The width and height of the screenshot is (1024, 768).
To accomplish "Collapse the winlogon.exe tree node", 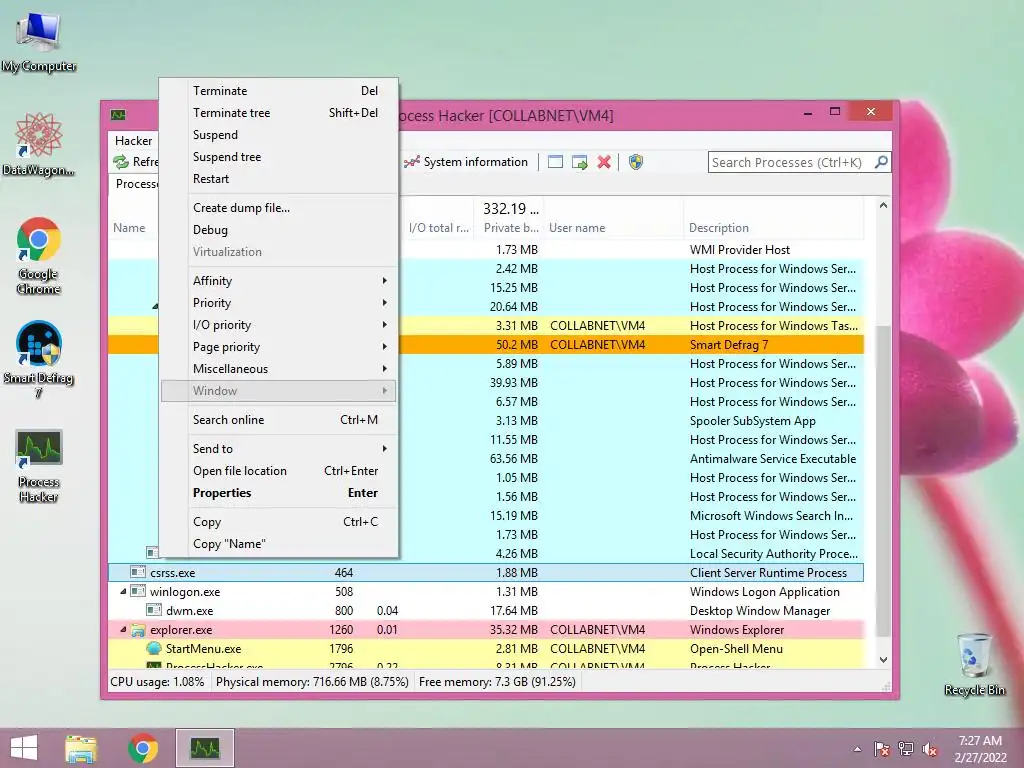I will (123, 592).
